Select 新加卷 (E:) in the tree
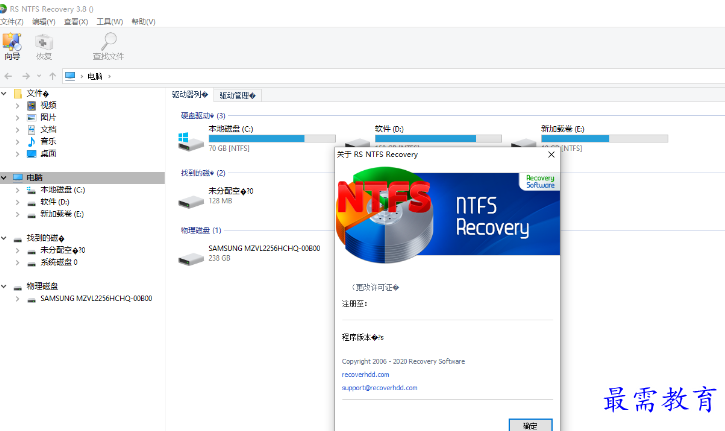 click(x=62, y=214)
